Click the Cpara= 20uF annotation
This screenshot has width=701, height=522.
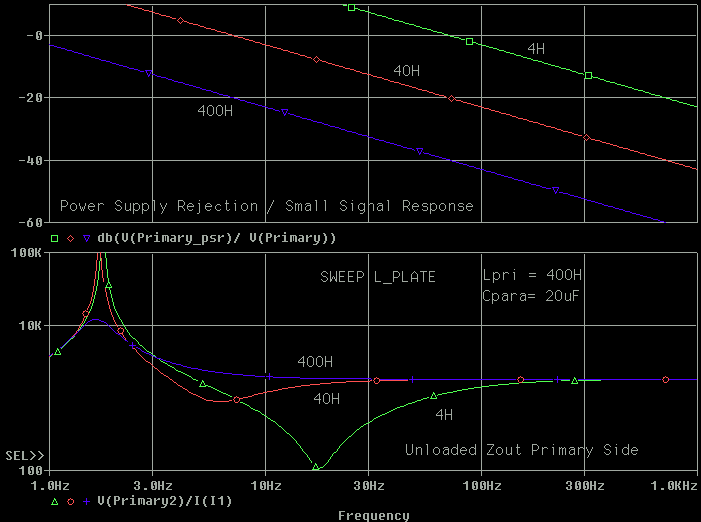point(531,297)
